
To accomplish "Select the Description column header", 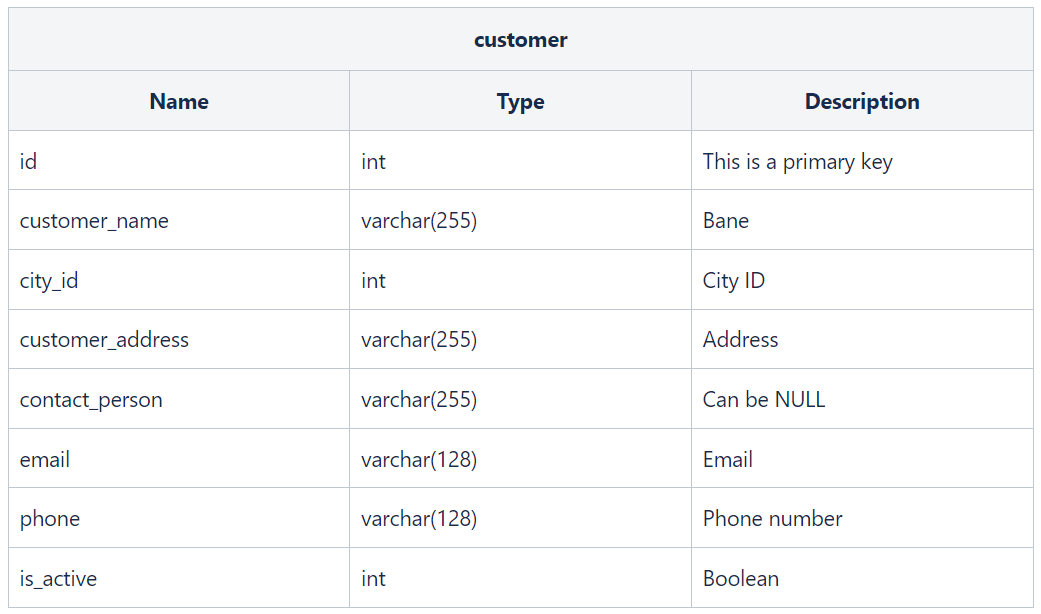I will (x=862, y=101).
